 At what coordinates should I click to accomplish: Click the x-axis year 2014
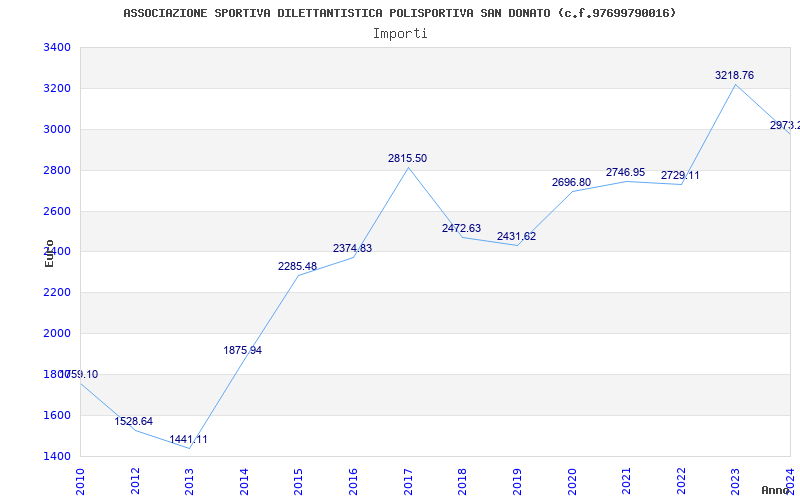point(244,481)
